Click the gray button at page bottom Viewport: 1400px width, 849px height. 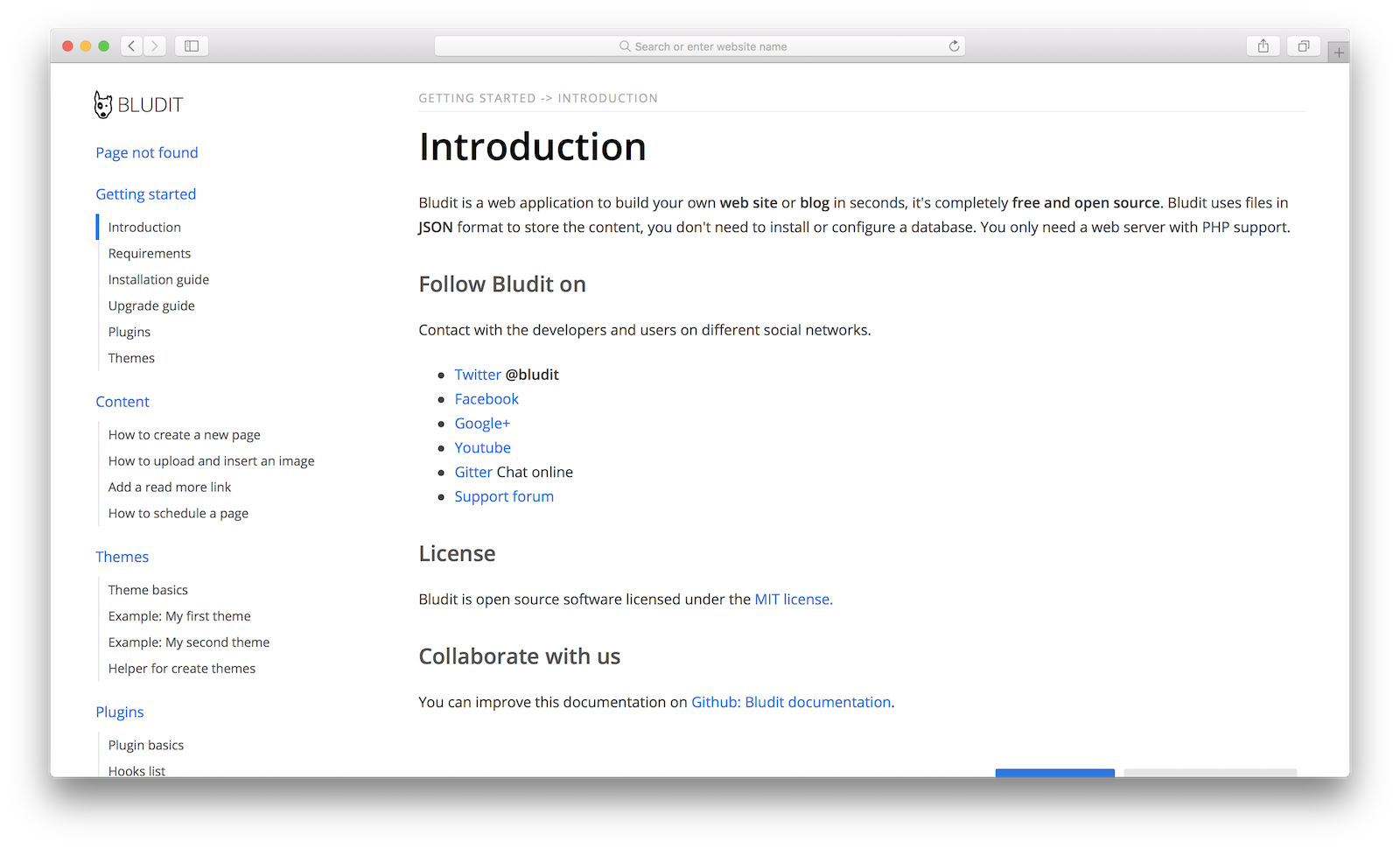pyautogui.click(x=1210, y=773)
